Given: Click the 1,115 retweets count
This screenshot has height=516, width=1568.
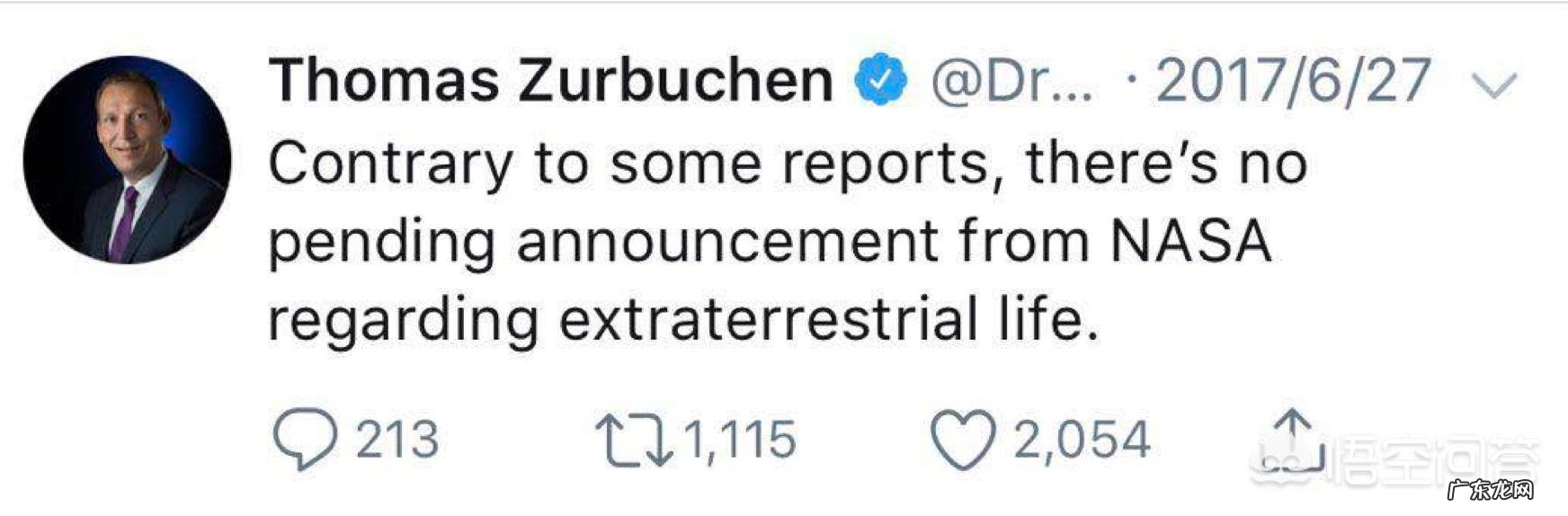Looking at the screenshot, I should pos(740,440).
